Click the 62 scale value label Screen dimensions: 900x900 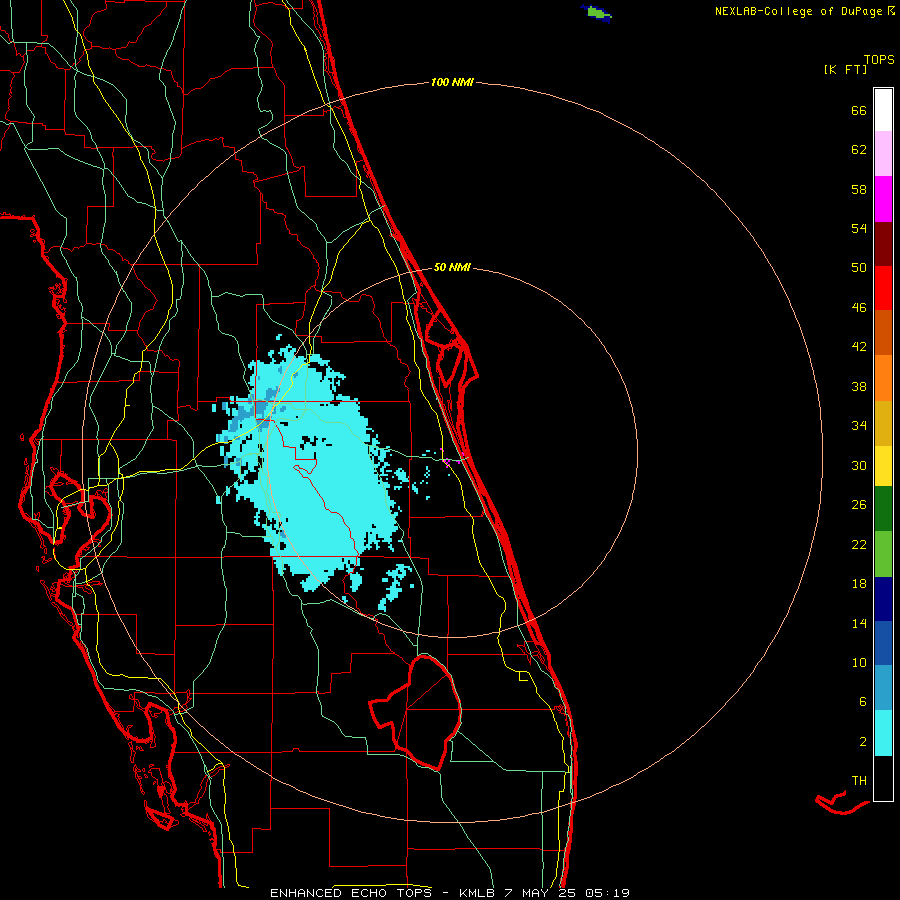(859, 150)
